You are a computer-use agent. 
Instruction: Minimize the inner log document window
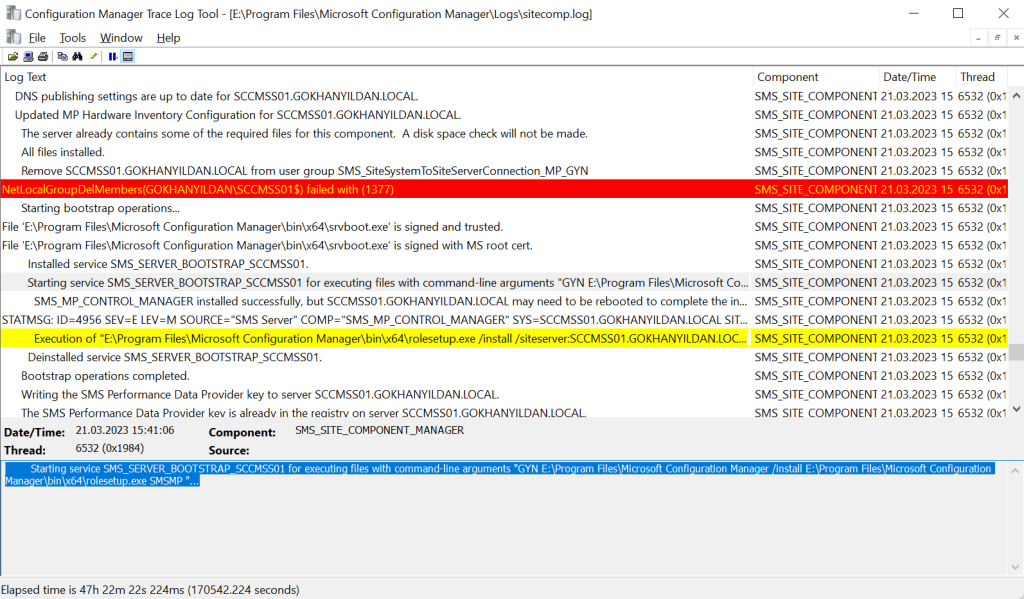click(x=978, y=38)
